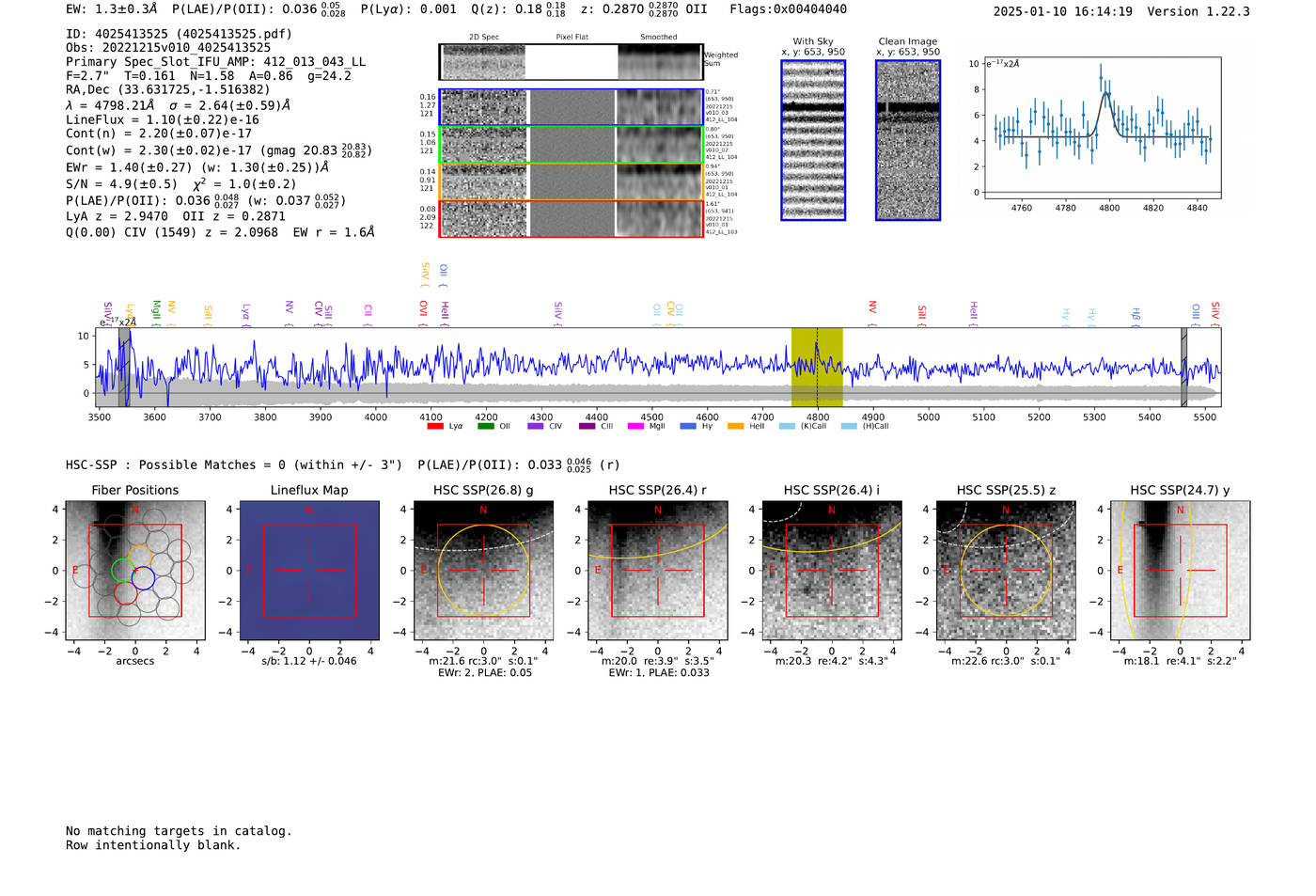Image resolution: width=1316 pixels, height=896 pixels.
Task: Open the HSC SSP(26.8) g image
Action: point(483,571)
